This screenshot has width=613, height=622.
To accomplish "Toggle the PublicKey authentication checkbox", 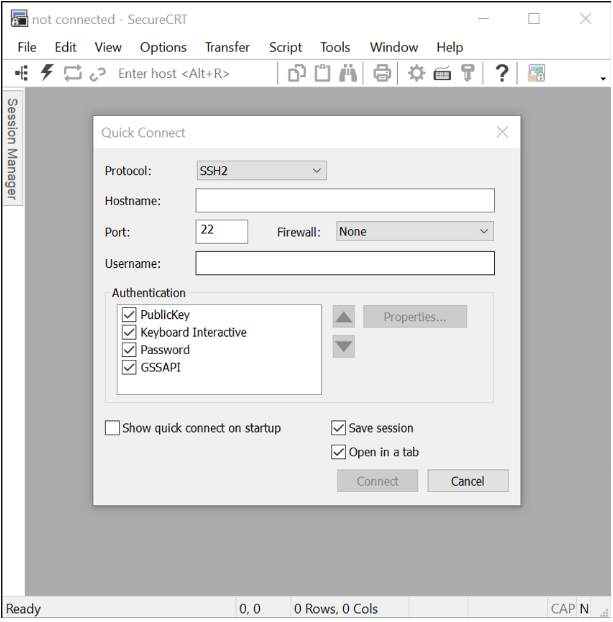I will (129, 315).
